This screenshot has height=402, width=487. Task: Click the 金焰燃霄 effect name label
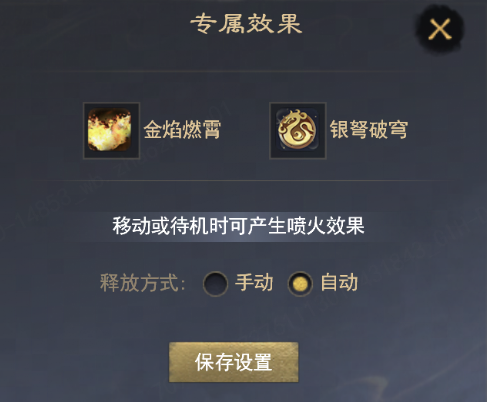click(x=182, y=130)
